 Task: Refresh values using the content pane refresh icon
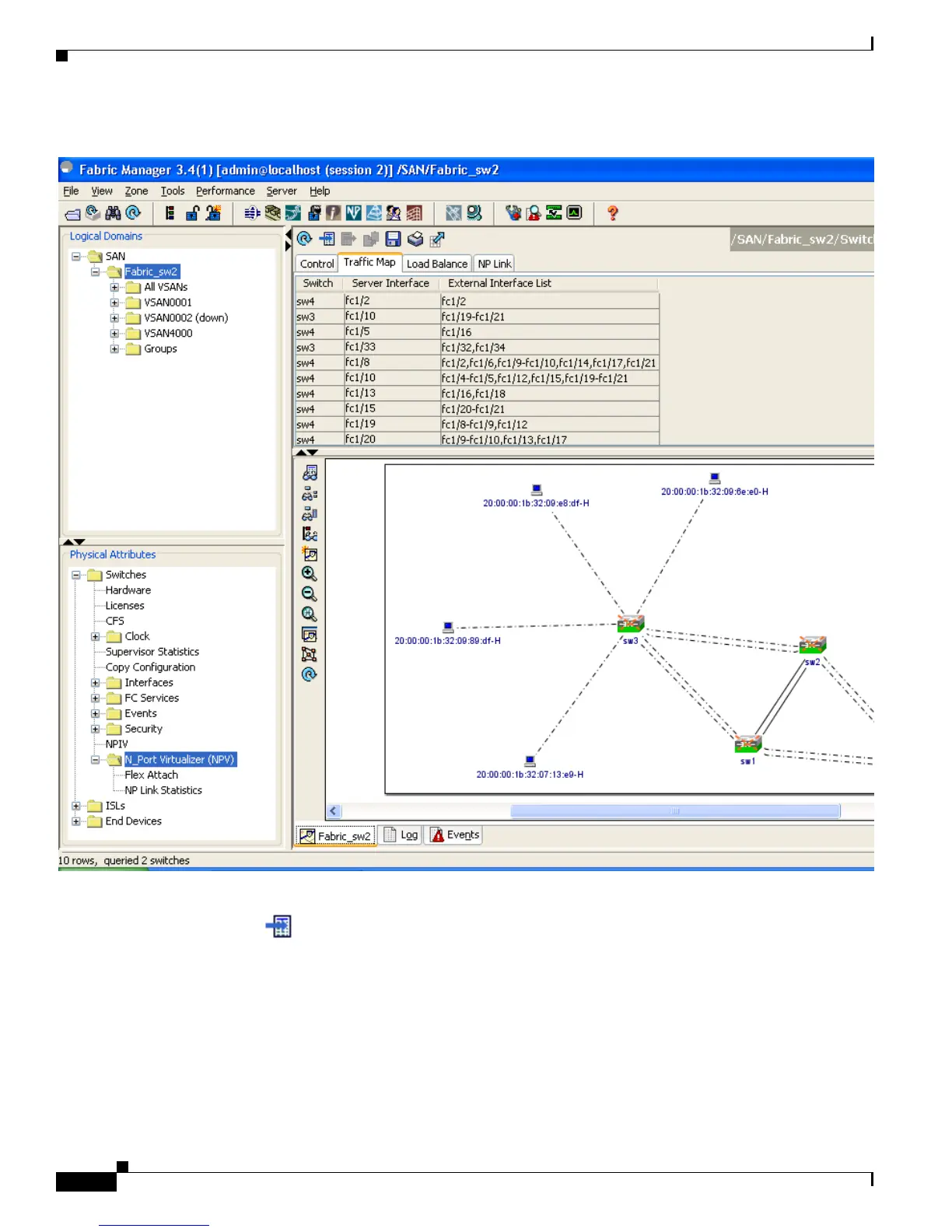[x=305, y=239]
